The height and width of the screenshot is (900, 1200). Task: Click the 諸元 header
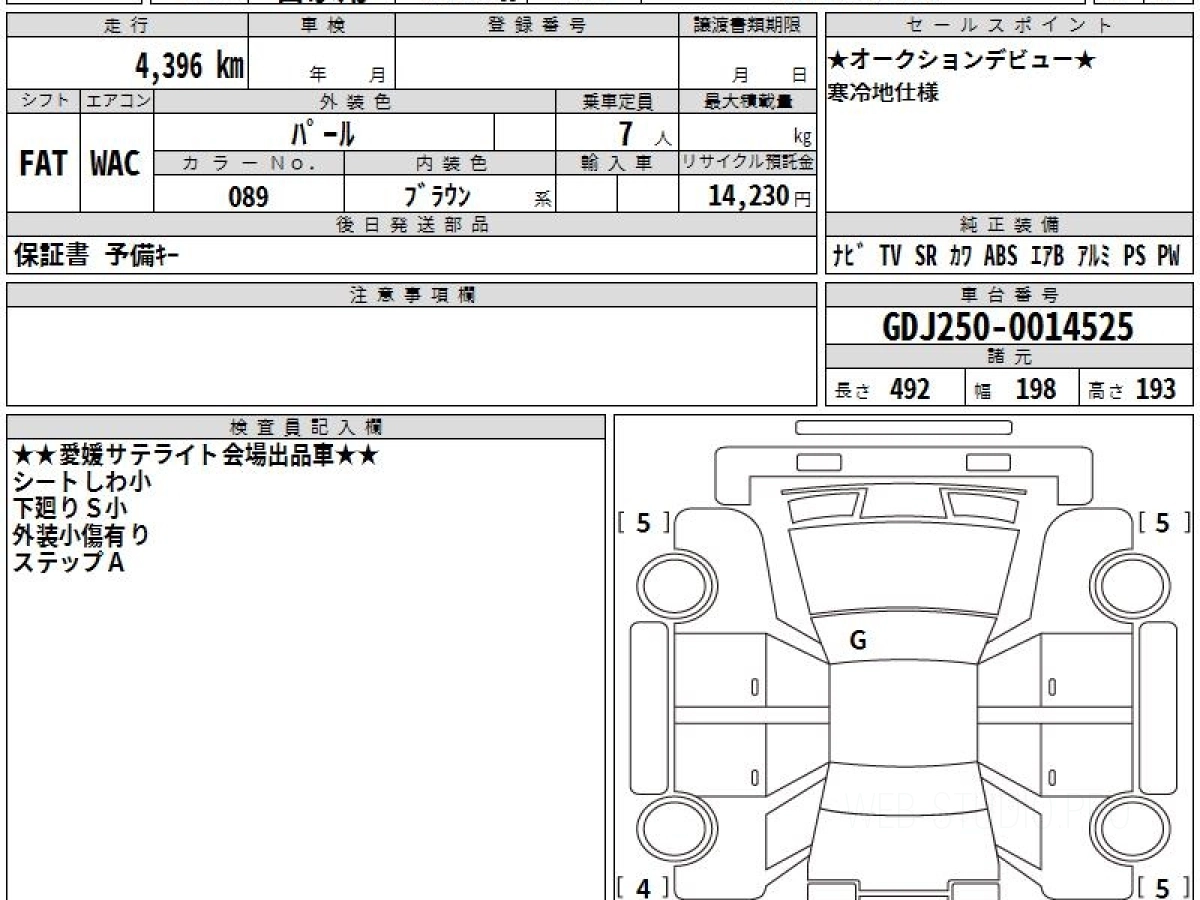1010,357
